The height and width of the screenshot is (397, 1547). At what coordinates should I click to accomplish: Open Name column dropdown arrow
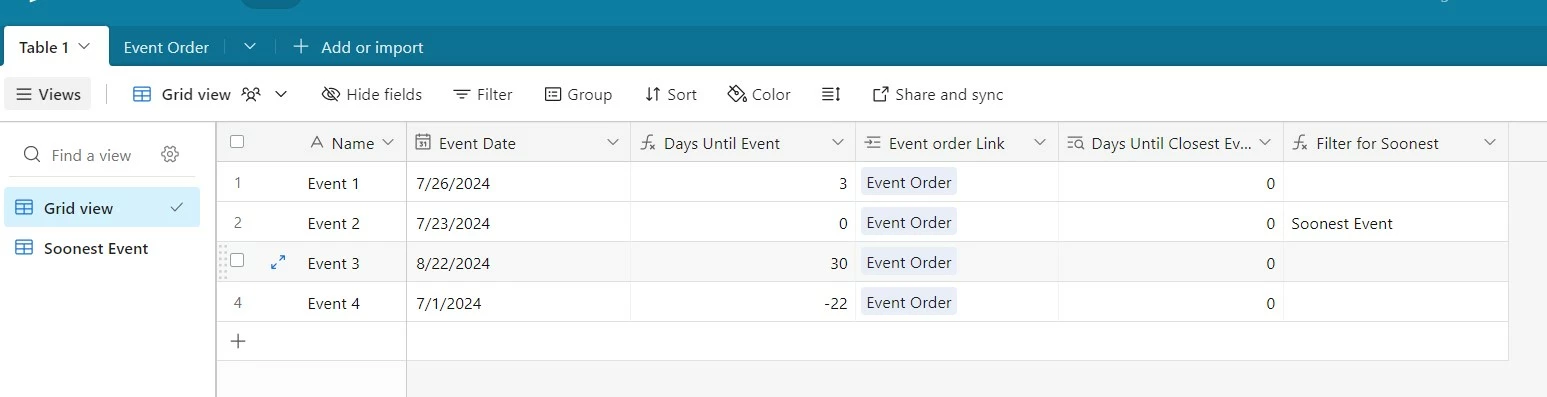[388, 143]
